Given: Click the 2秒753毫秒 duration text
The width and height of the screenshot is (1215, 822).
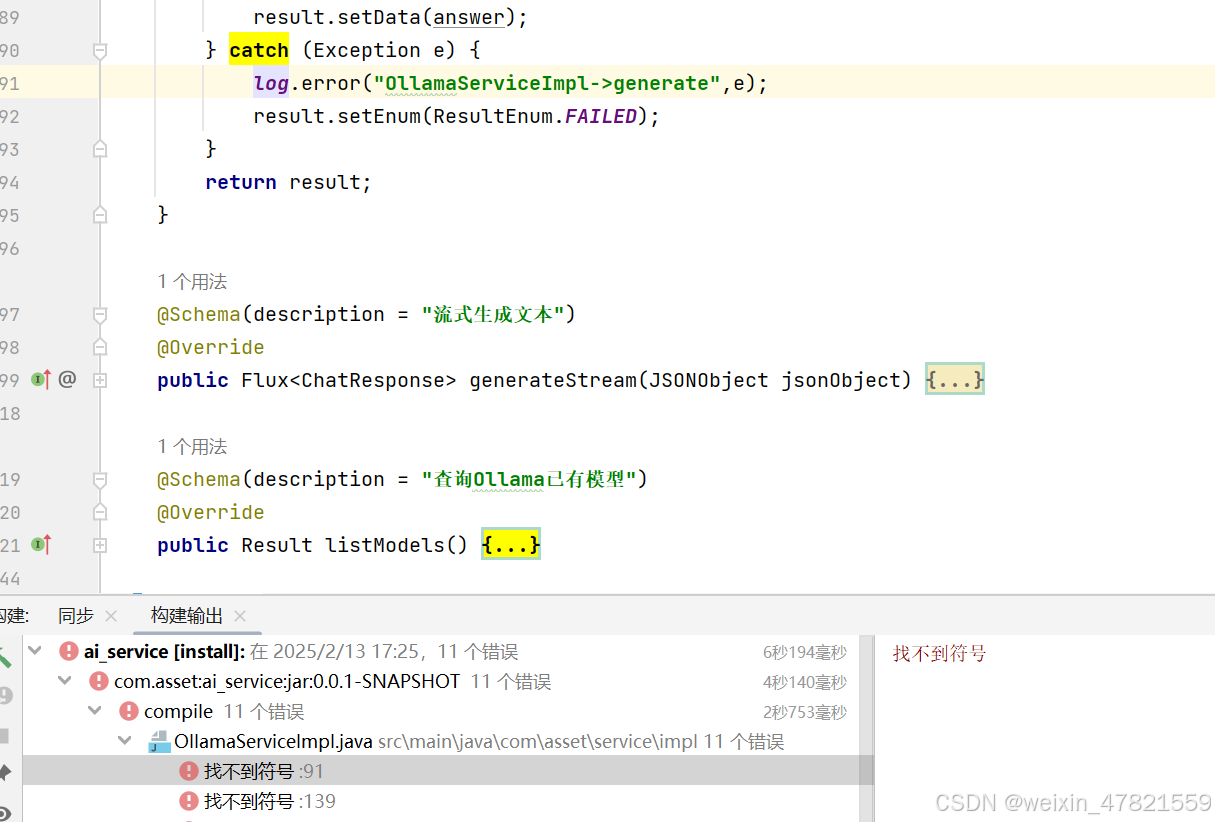Looking at the screenshot, I should click(804, 712).
